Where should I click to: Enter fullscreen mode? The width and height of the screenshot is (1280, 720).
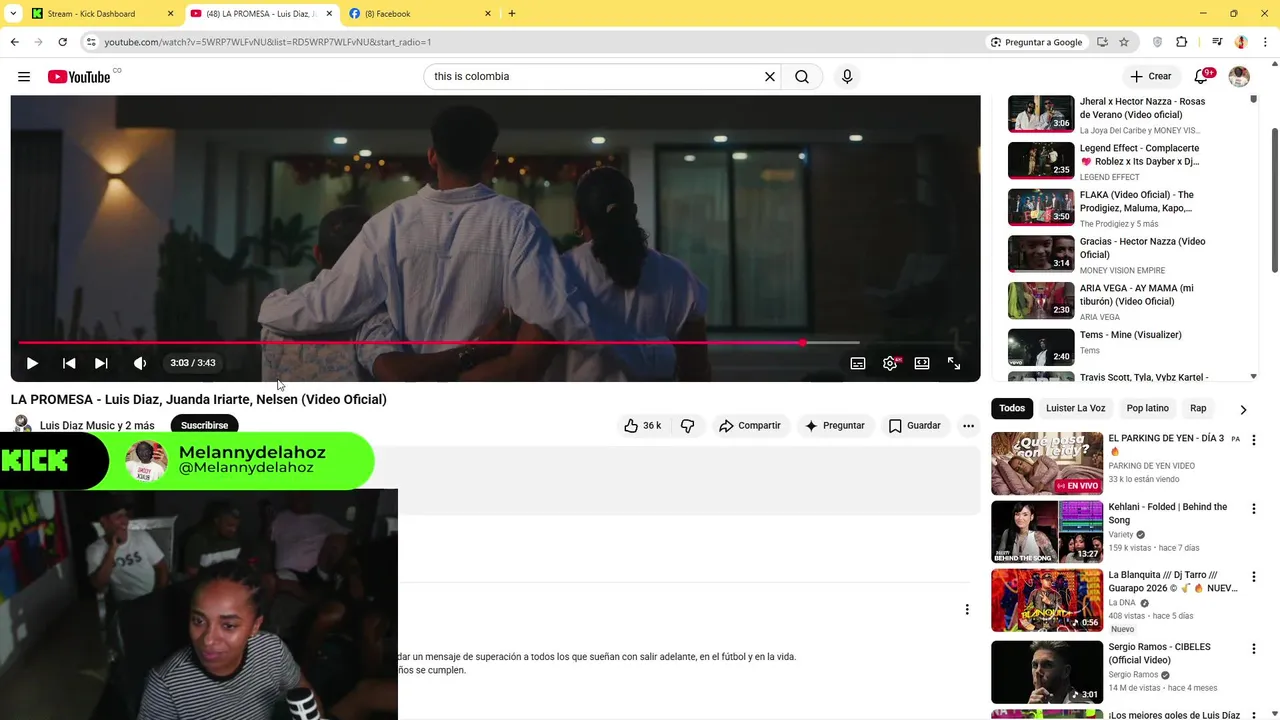954,363
